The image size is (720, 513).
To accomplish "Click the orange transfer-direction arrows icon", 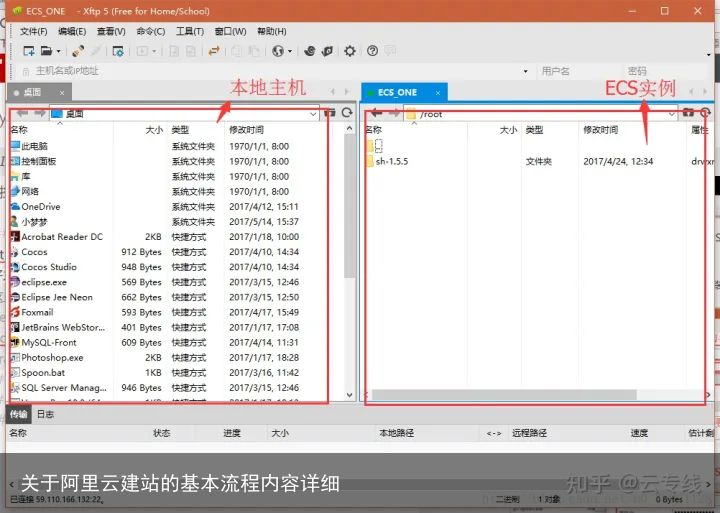I will pos(214,51).
